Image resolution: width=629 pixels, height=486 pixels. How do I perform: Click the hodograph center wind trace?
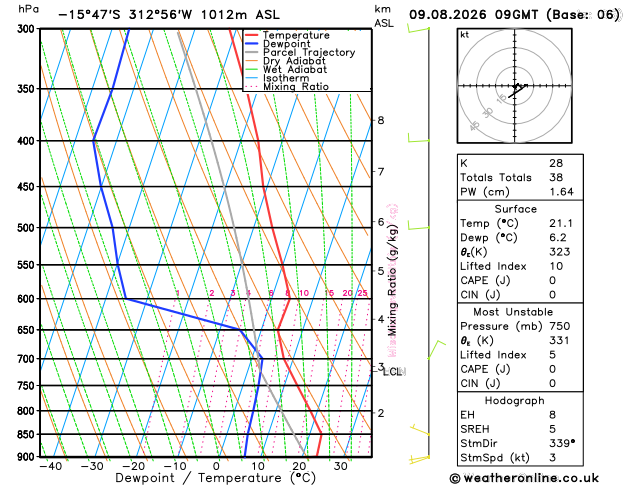click(517, 90)
